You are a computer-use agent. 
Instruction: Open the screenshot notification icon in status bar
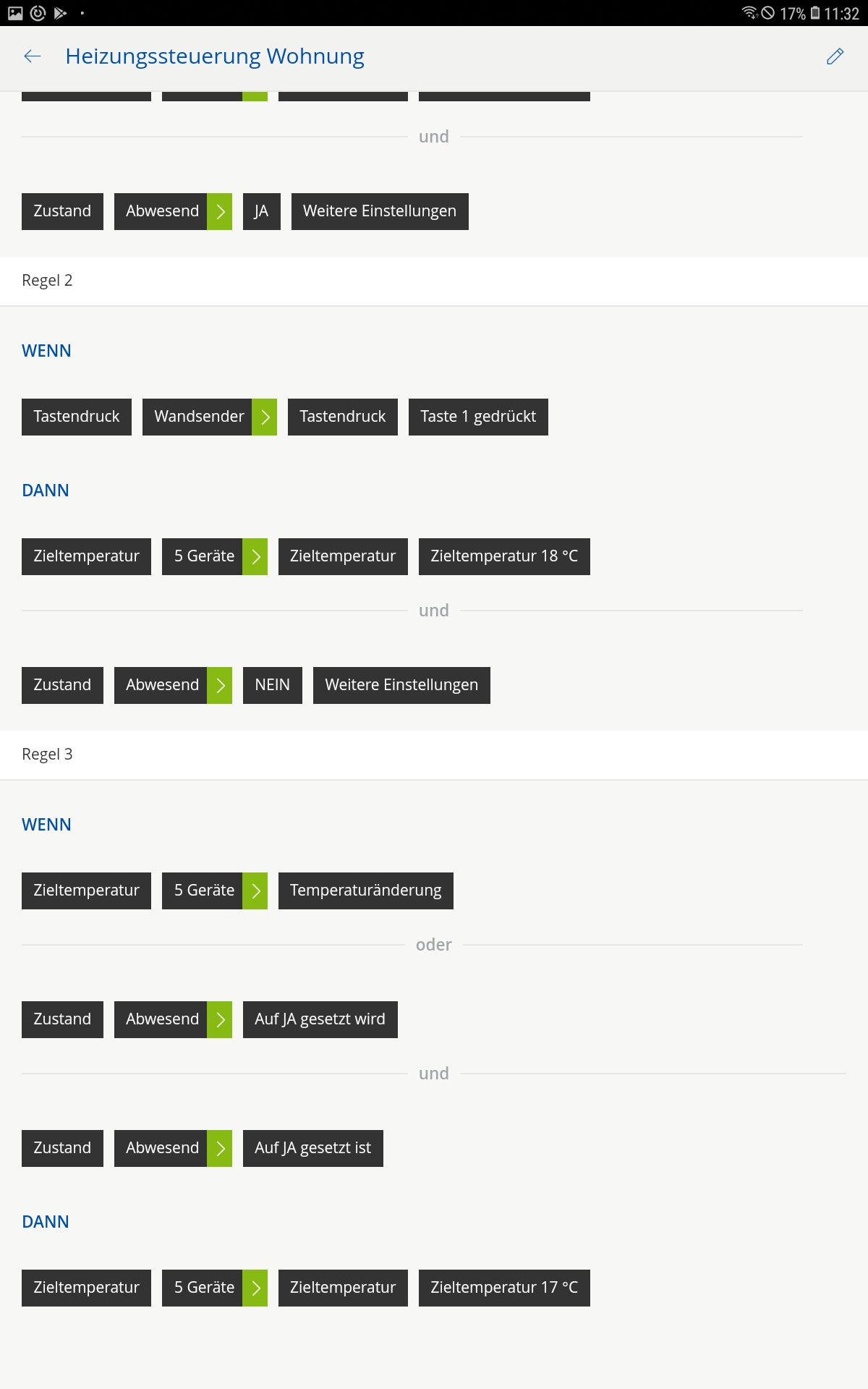[15, 13]
